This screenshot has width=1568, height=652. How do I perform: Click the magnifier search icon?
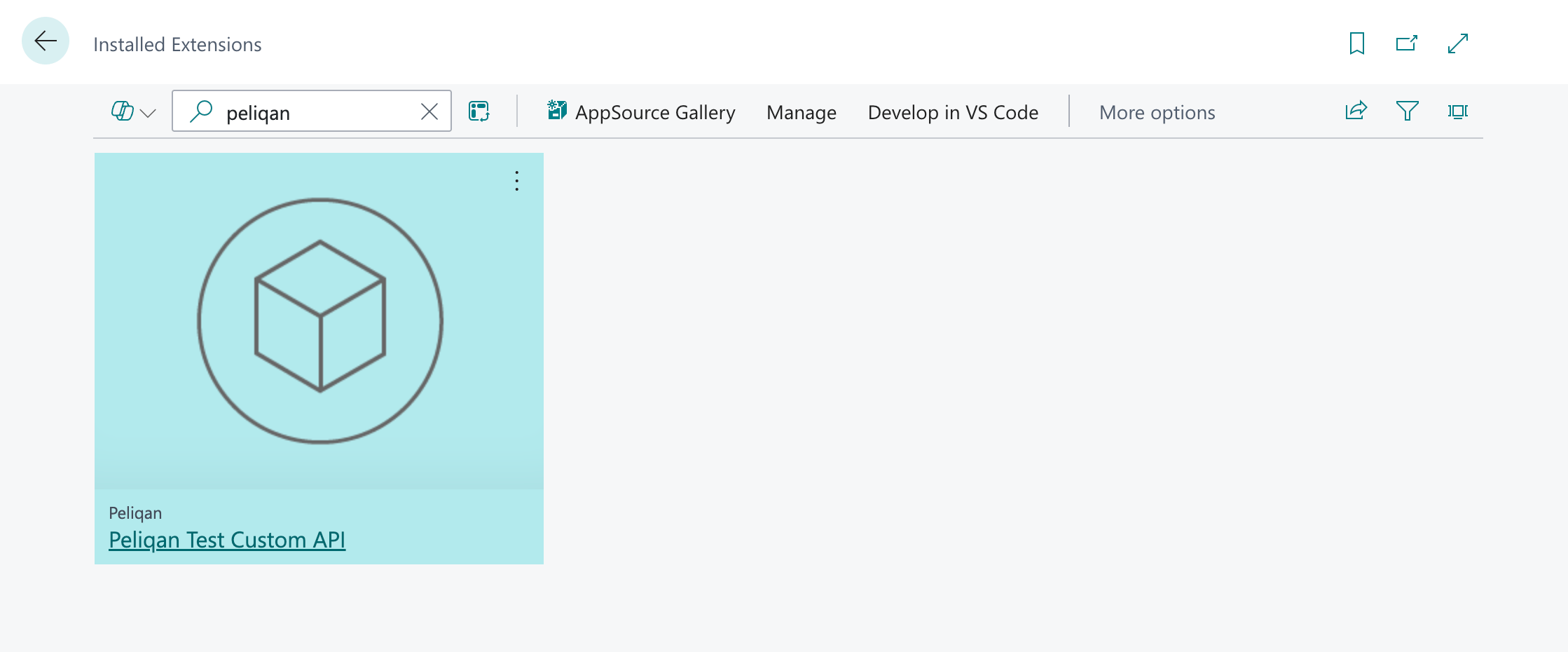201,111
